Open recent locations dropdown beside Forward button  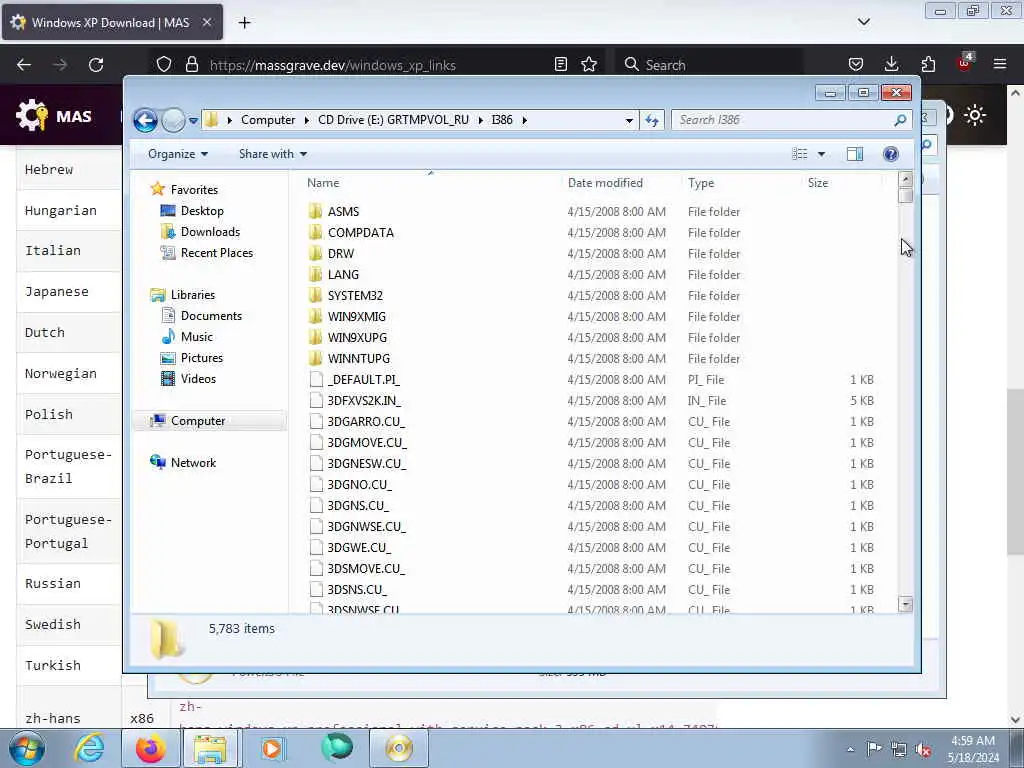point(193,120)
